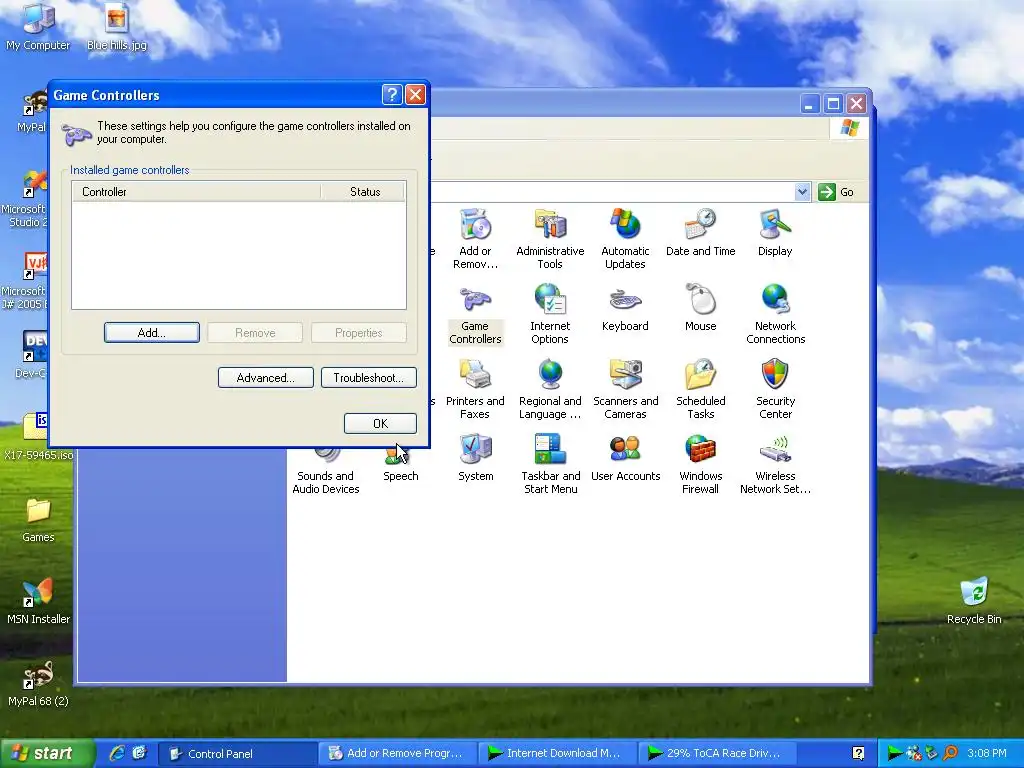Switch to 29% ToCA Race Driver taskbar button
This screenshot has height=768, width=1024.
coord(717,753)
